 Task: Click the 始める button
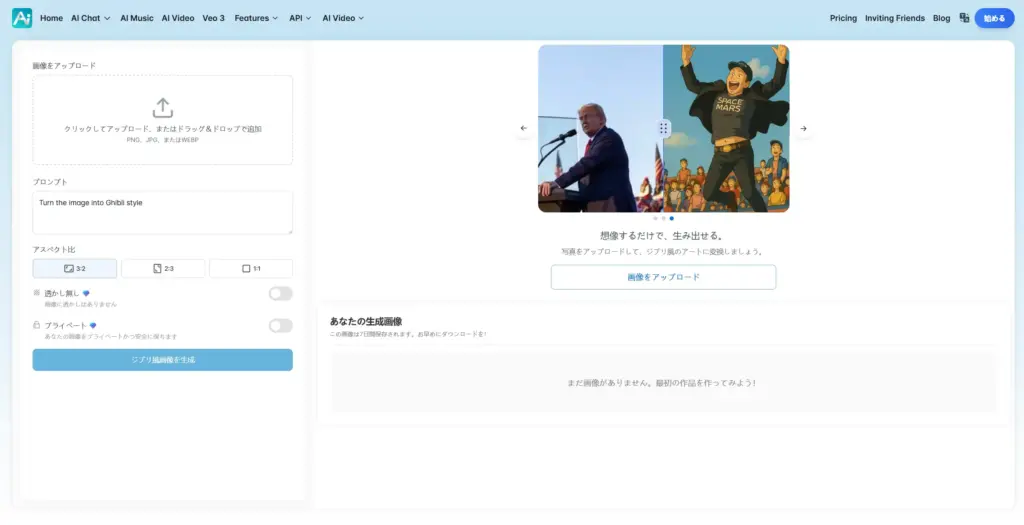[994, 18]
